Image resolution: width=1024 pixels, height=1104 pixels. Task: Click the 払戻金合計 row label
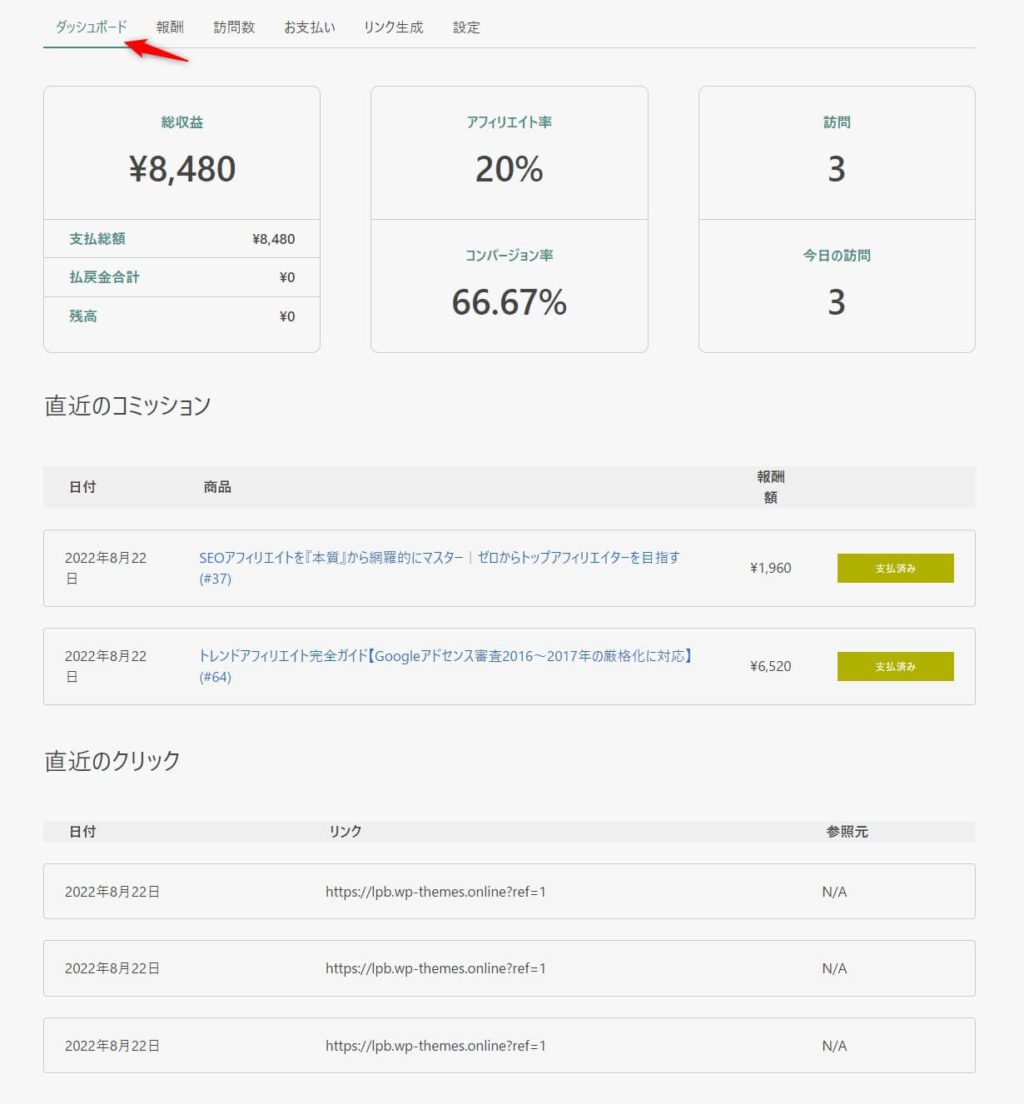104,277
